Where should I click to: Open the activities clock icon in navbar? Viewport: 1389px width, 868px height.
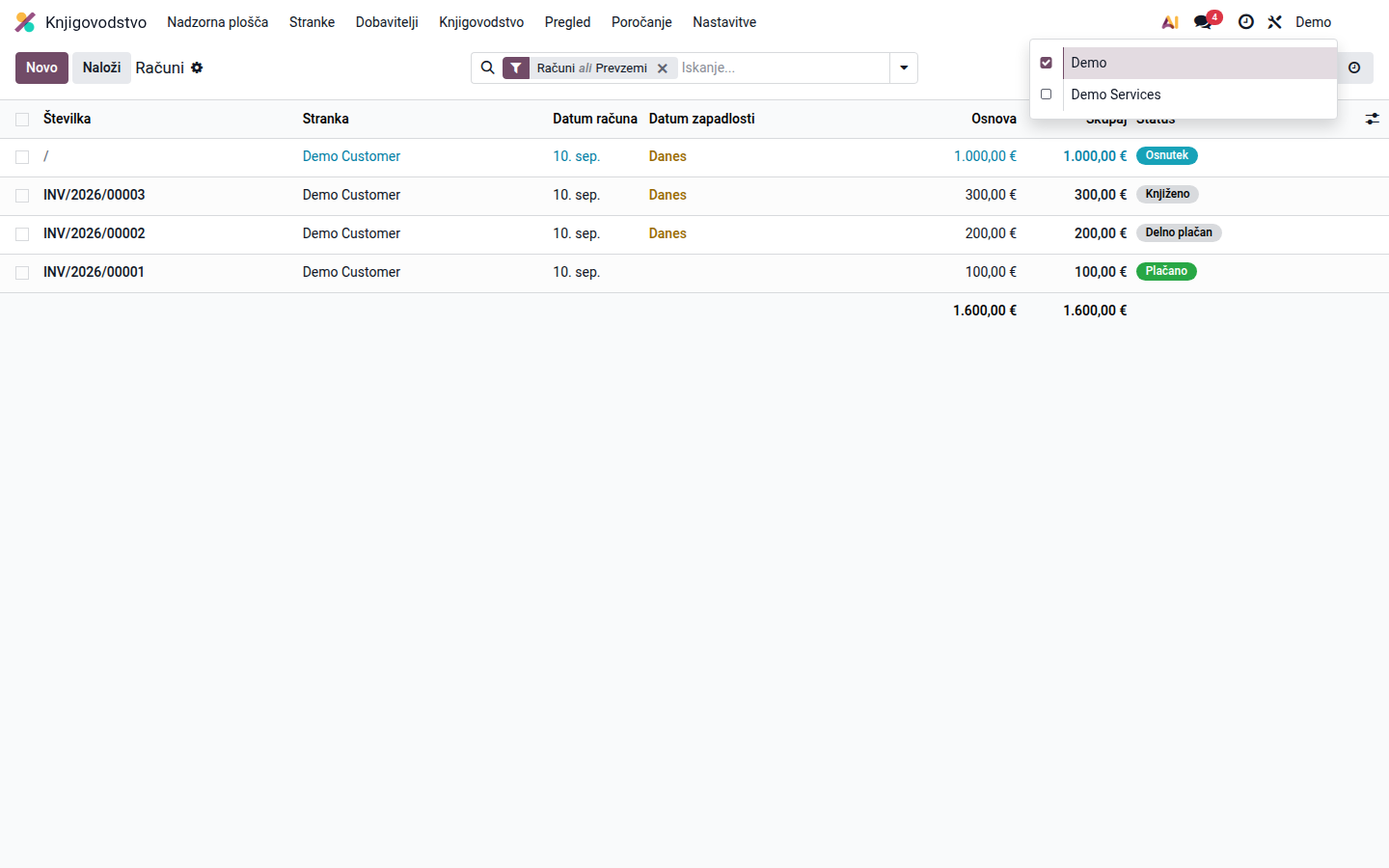1246,22
